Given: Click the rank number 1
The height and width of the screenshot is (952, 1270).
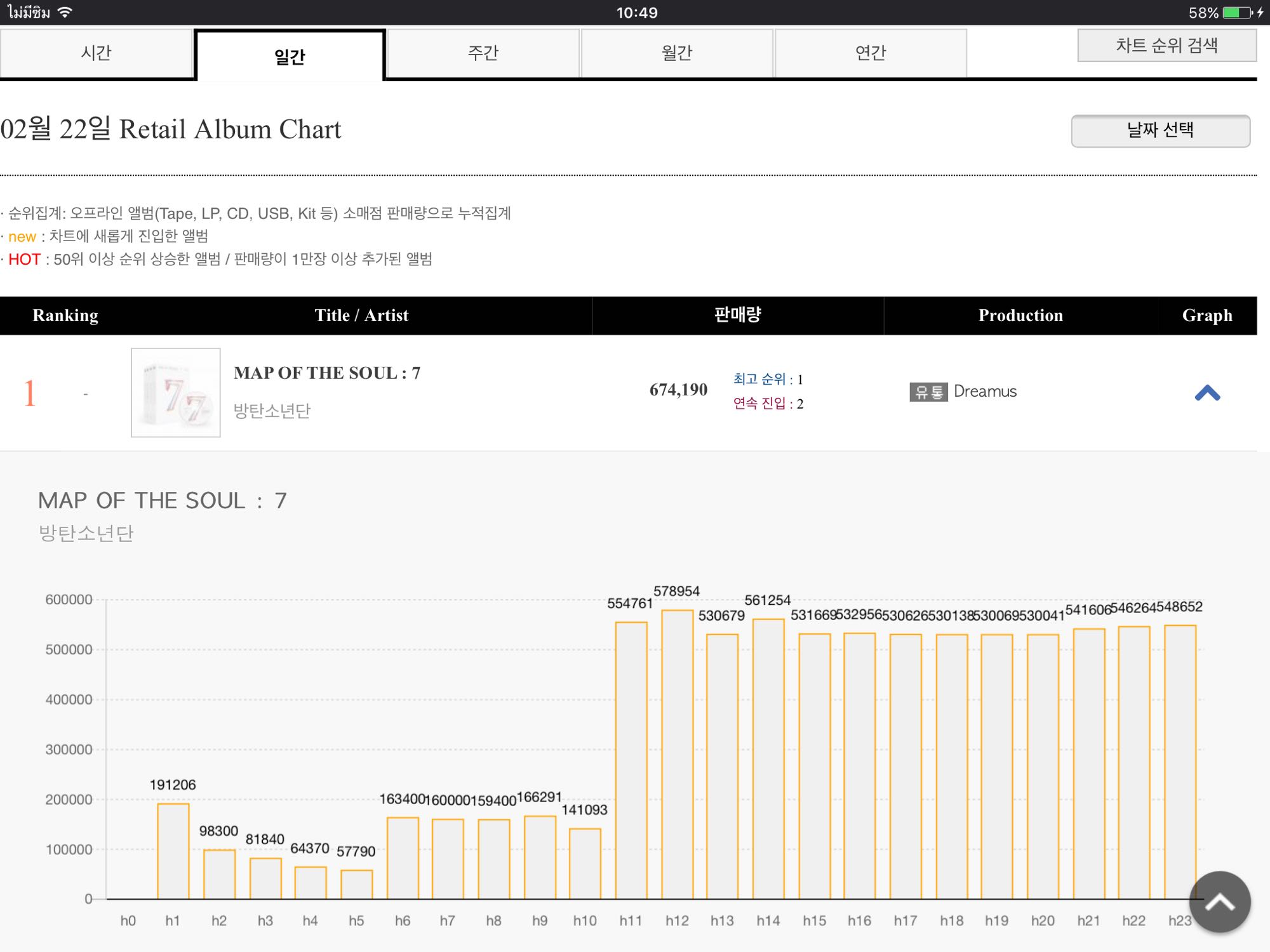Looking at the screenshot, I should pos(29,393).
